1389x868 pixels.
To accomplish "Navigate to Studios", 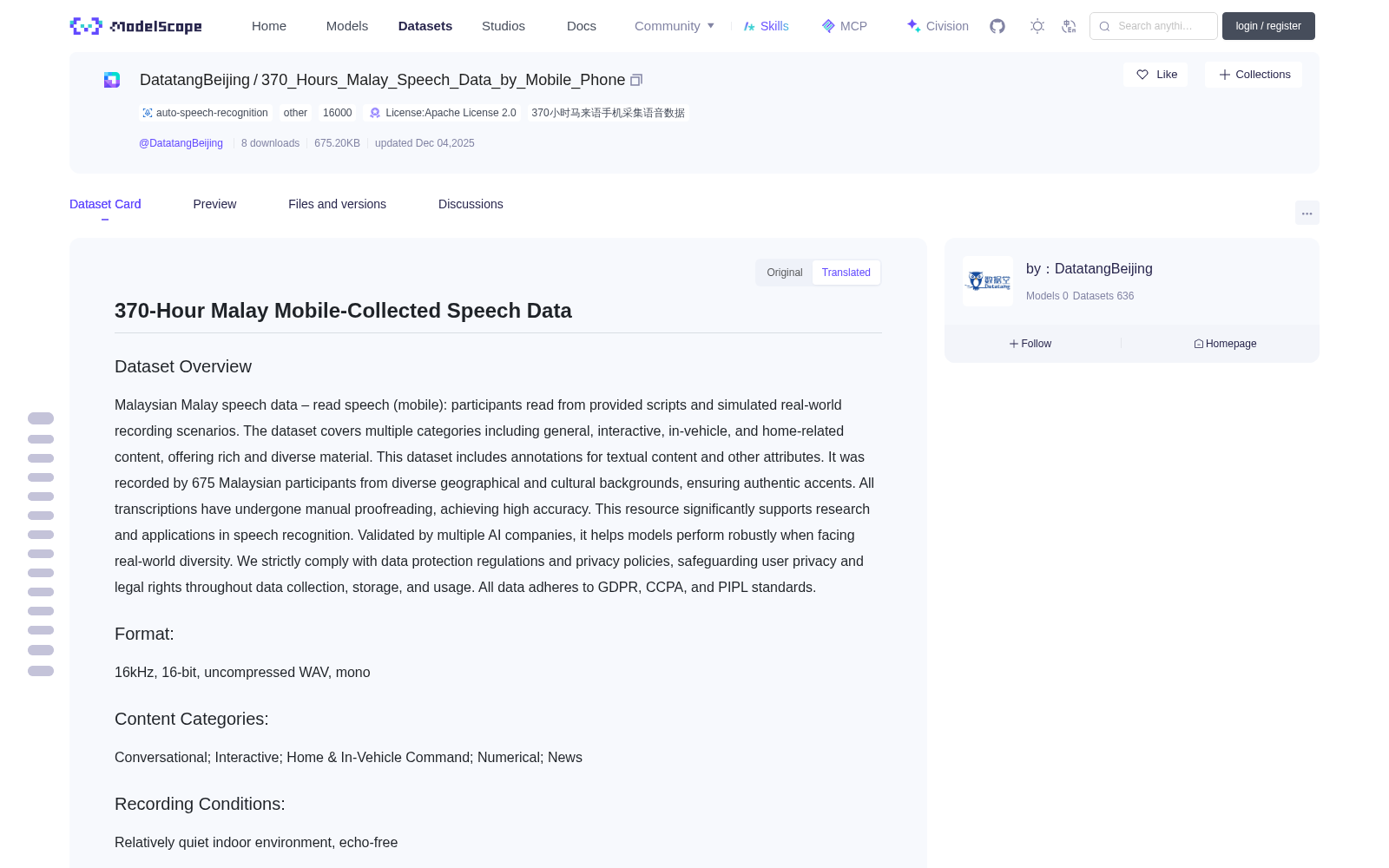I will tap(504, 26).
